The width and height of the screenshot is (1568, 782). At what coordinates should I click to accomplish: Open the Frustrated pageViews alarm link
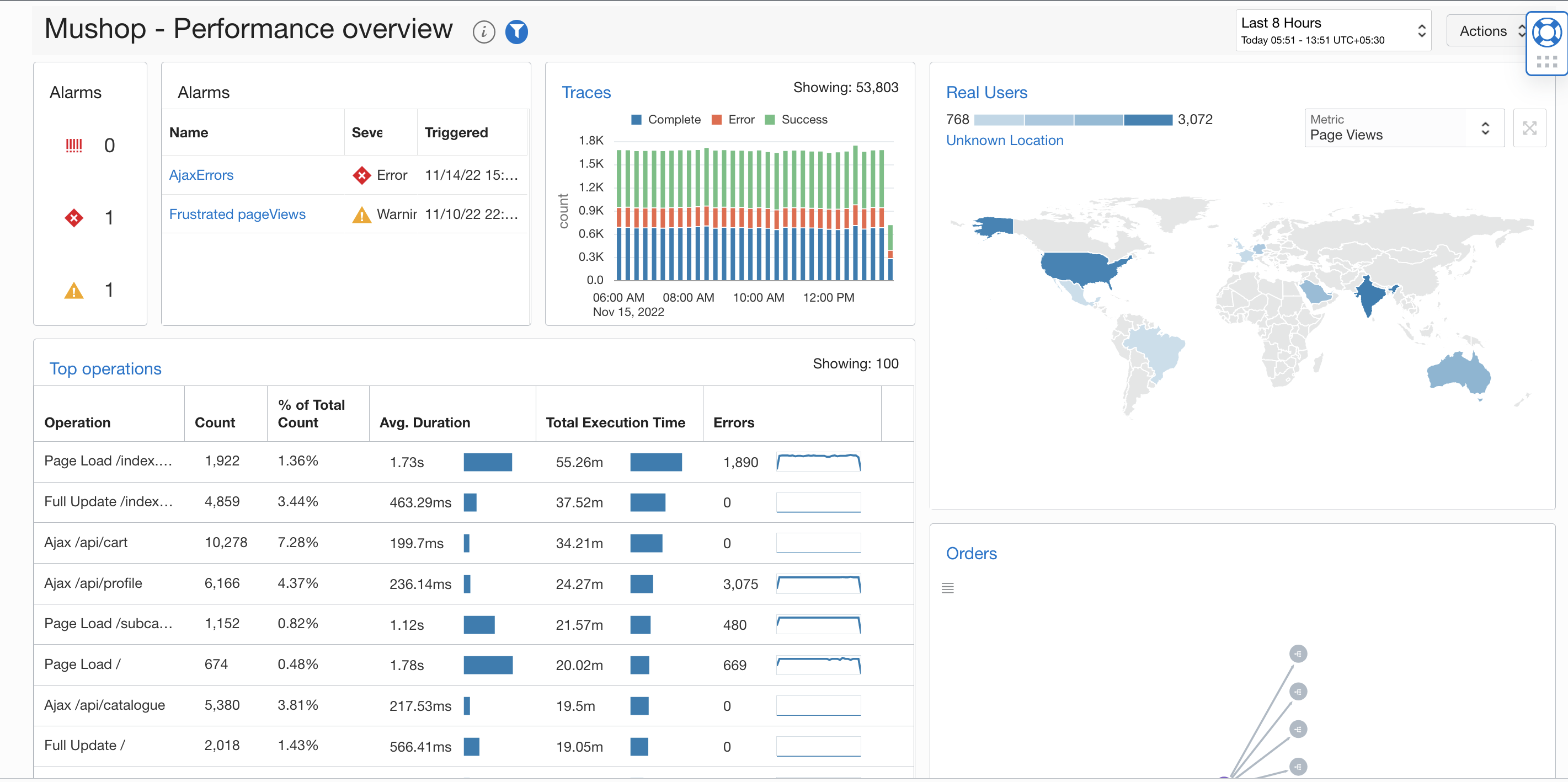[x=237, y=214]
